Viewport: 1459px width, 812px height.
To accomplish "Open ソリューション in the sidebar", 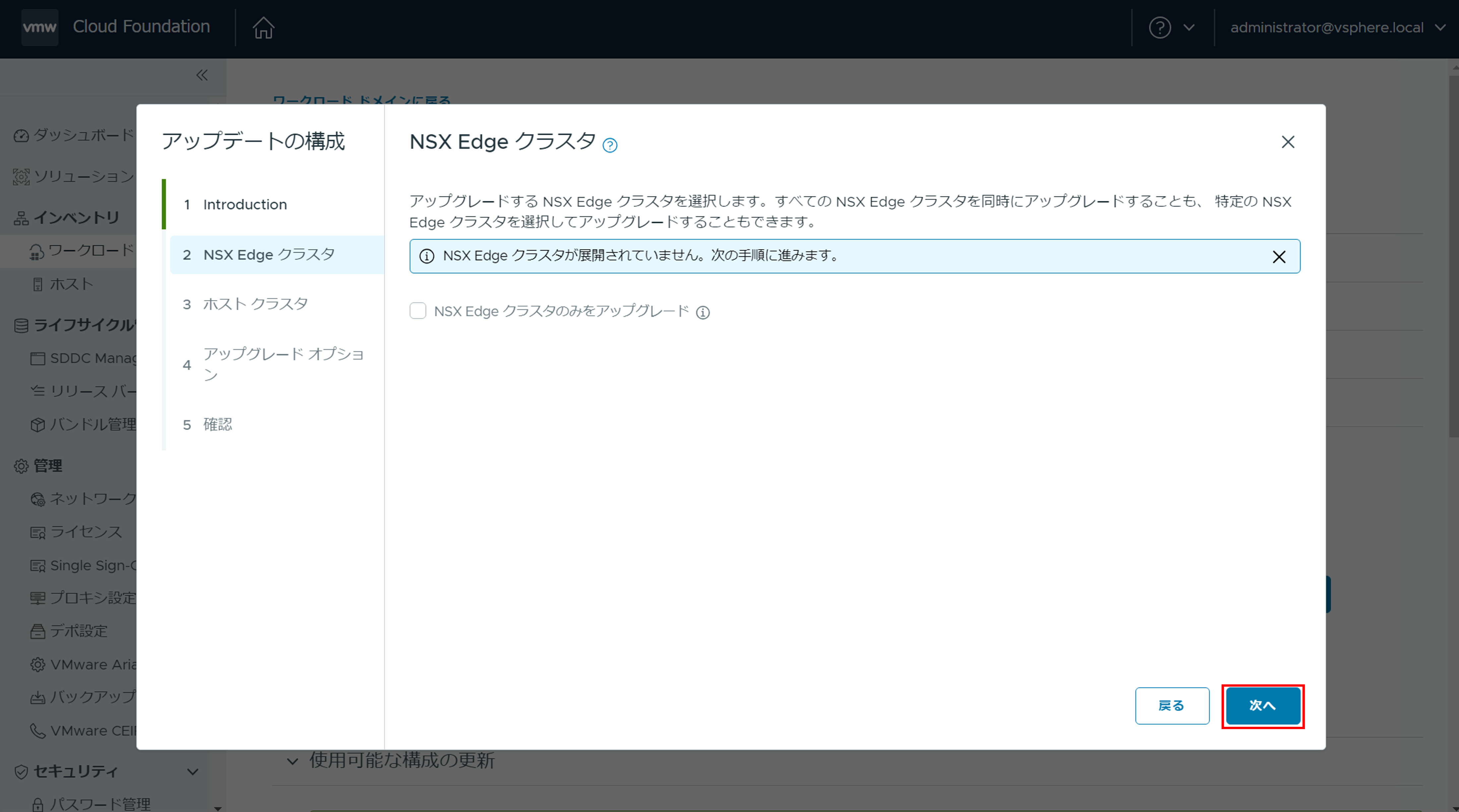I will click(74, 176).
